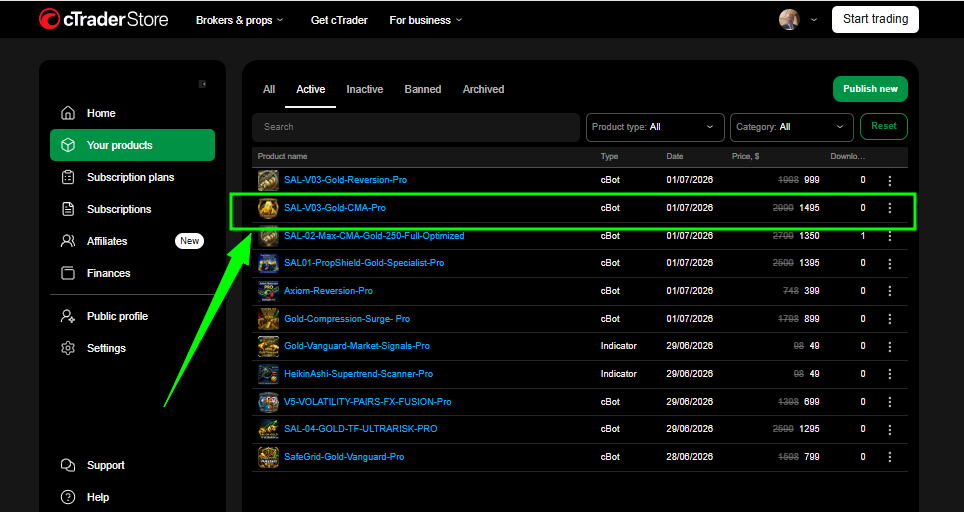Click the Affiliates people icon
Image resolution: width=964 pixels, height=512 pixels.
[68, 241]
